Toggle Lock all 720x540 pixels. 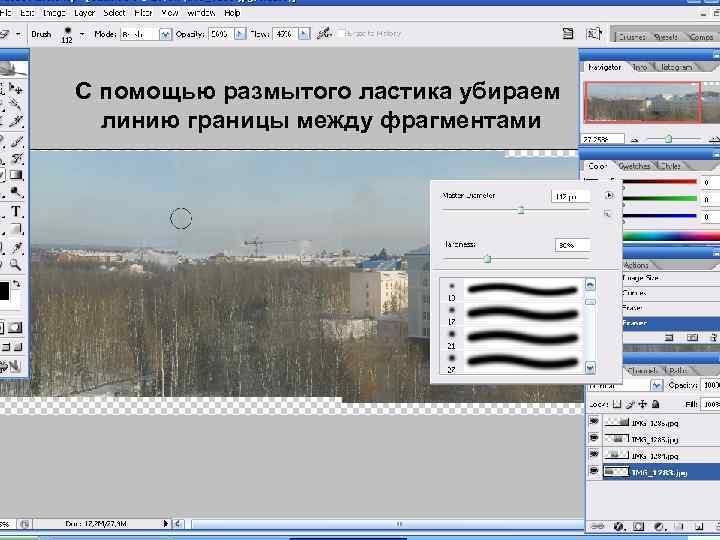pos(656,404)
